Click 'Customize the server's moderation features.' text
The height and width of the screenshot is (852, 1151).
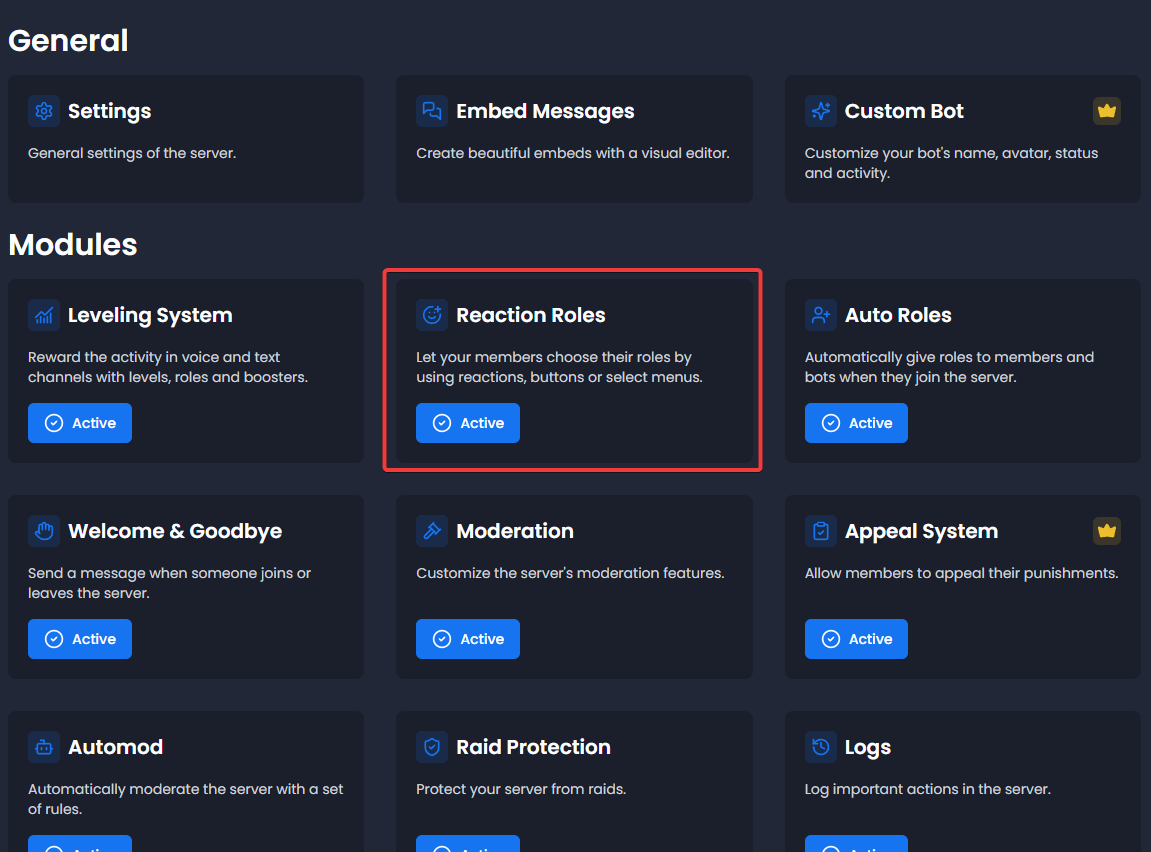570,573
